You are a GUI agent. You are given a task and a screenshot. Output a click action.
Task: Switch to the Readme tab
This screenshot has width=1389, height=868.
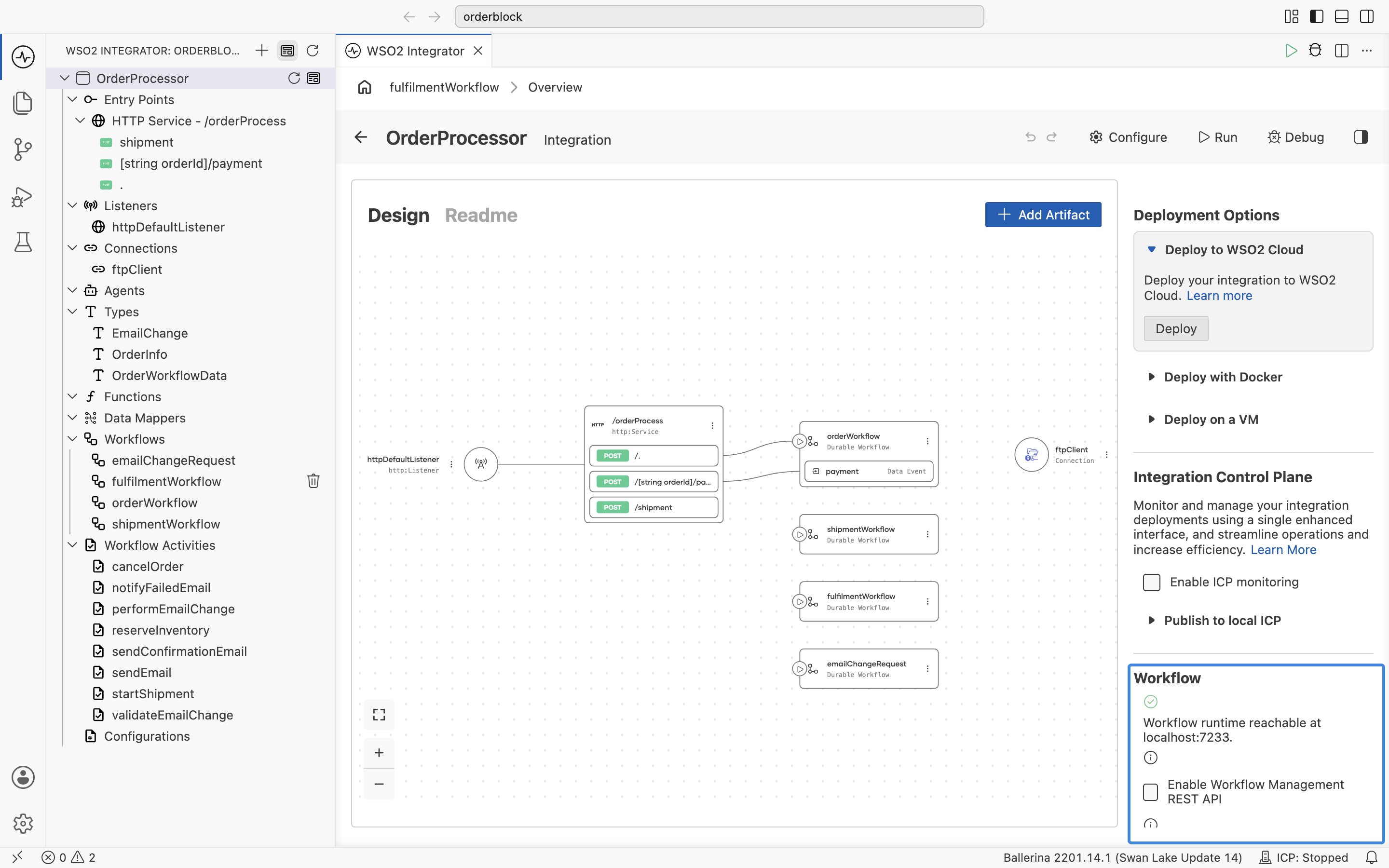click(x=481, y=215)
